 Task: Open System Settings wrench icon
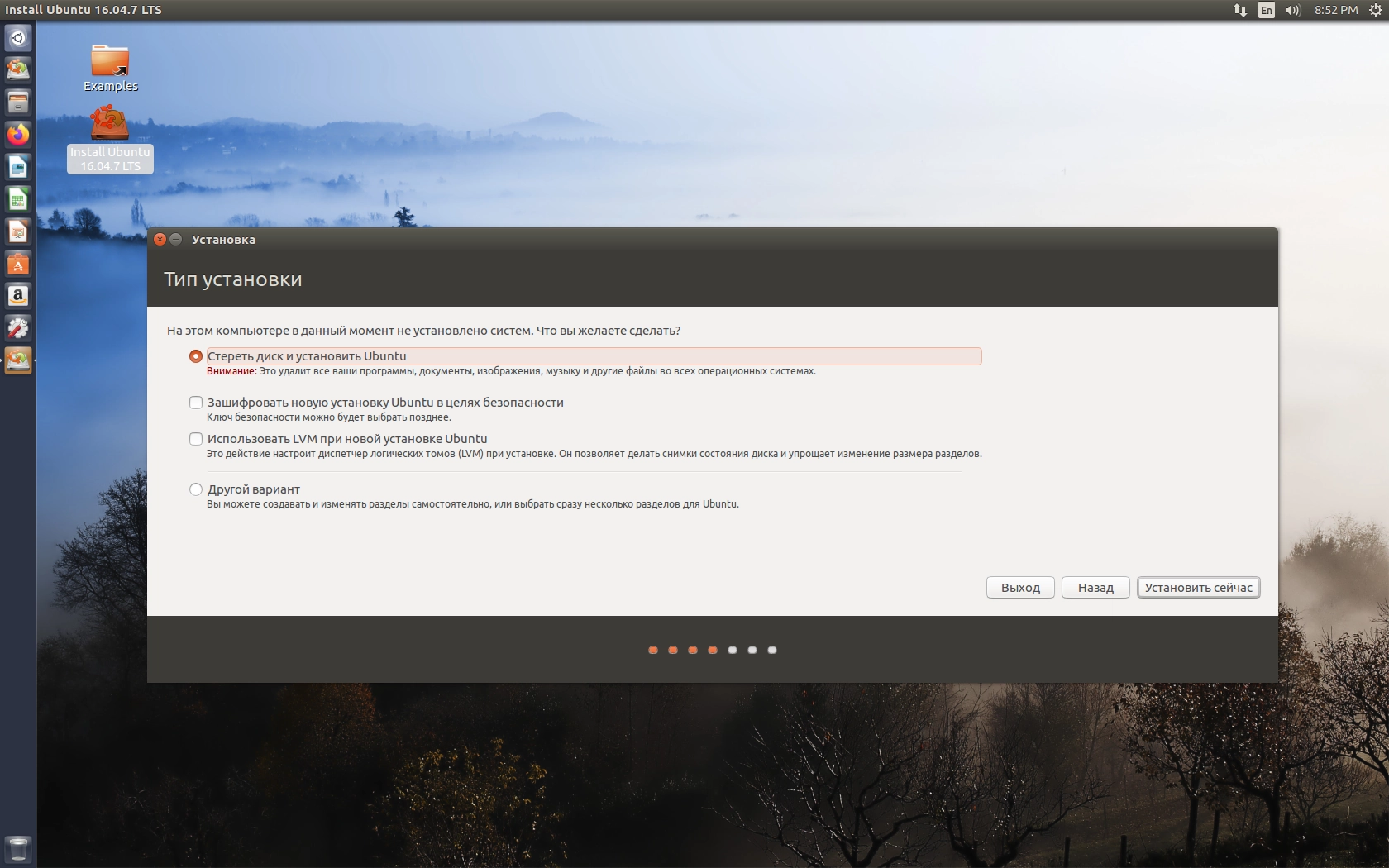coord(18,328)
